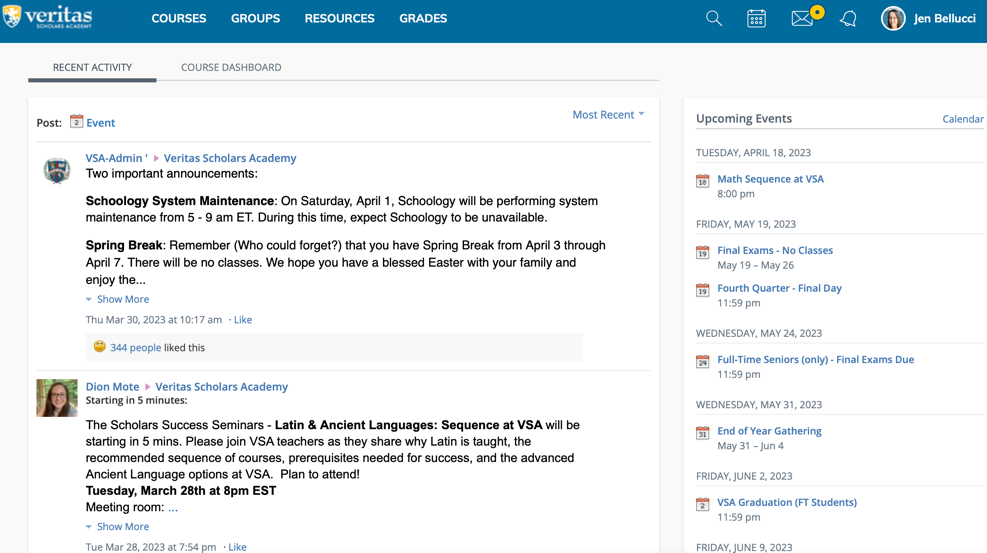Open the messages envelope icon
This screenshot has height=553, width=987.
803,18
